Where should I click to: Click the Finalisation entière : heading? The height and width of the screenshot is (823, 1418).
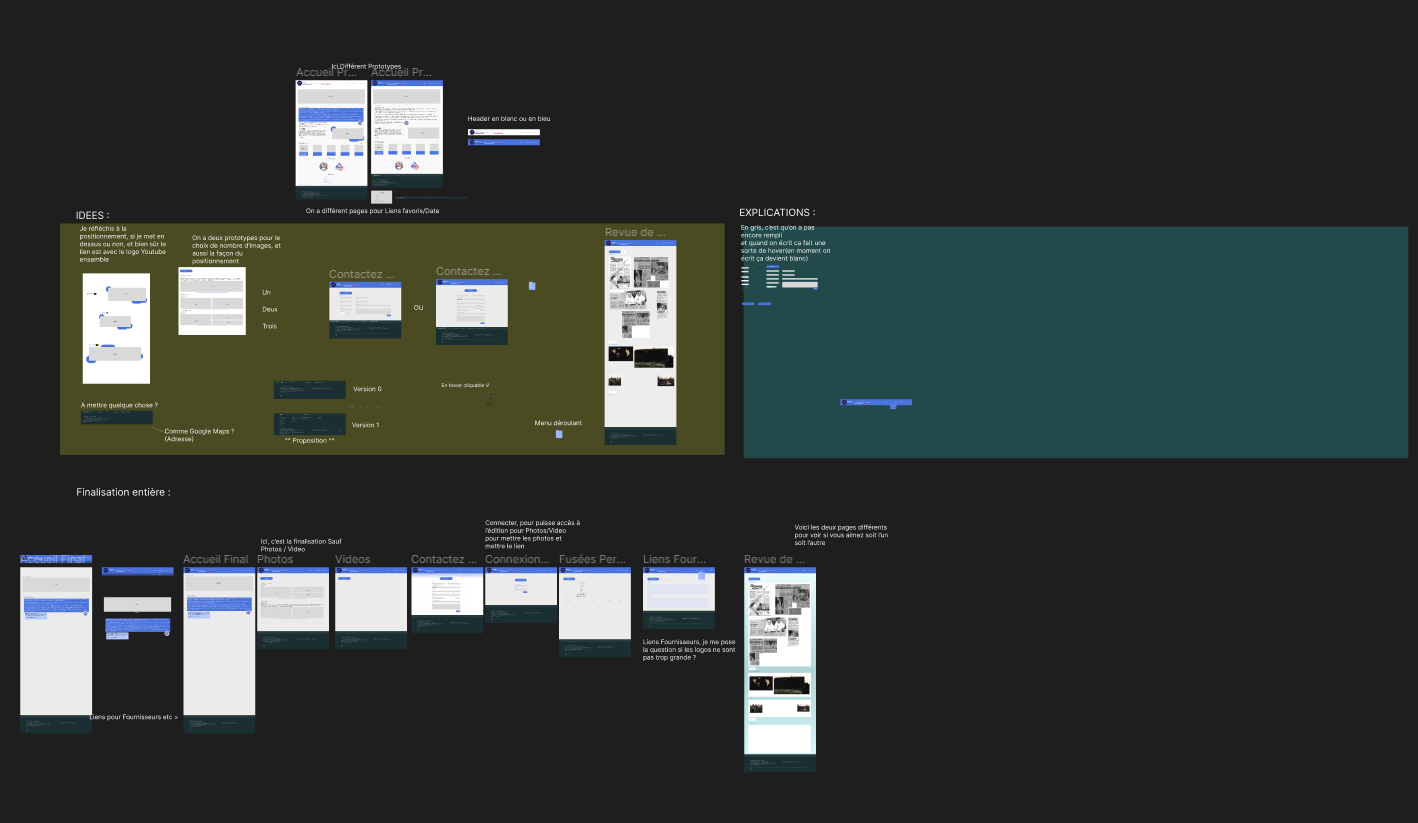(123, 492)
